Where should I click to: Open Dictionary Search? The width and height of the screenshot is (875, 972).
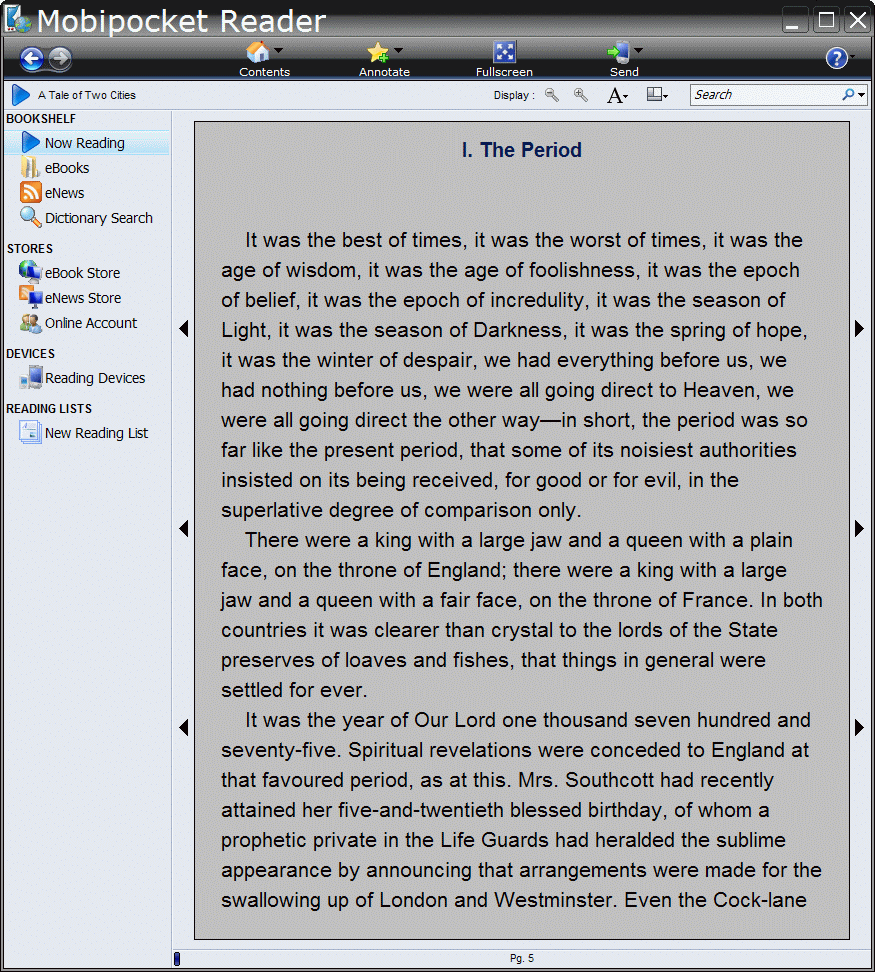pos(99,218)
